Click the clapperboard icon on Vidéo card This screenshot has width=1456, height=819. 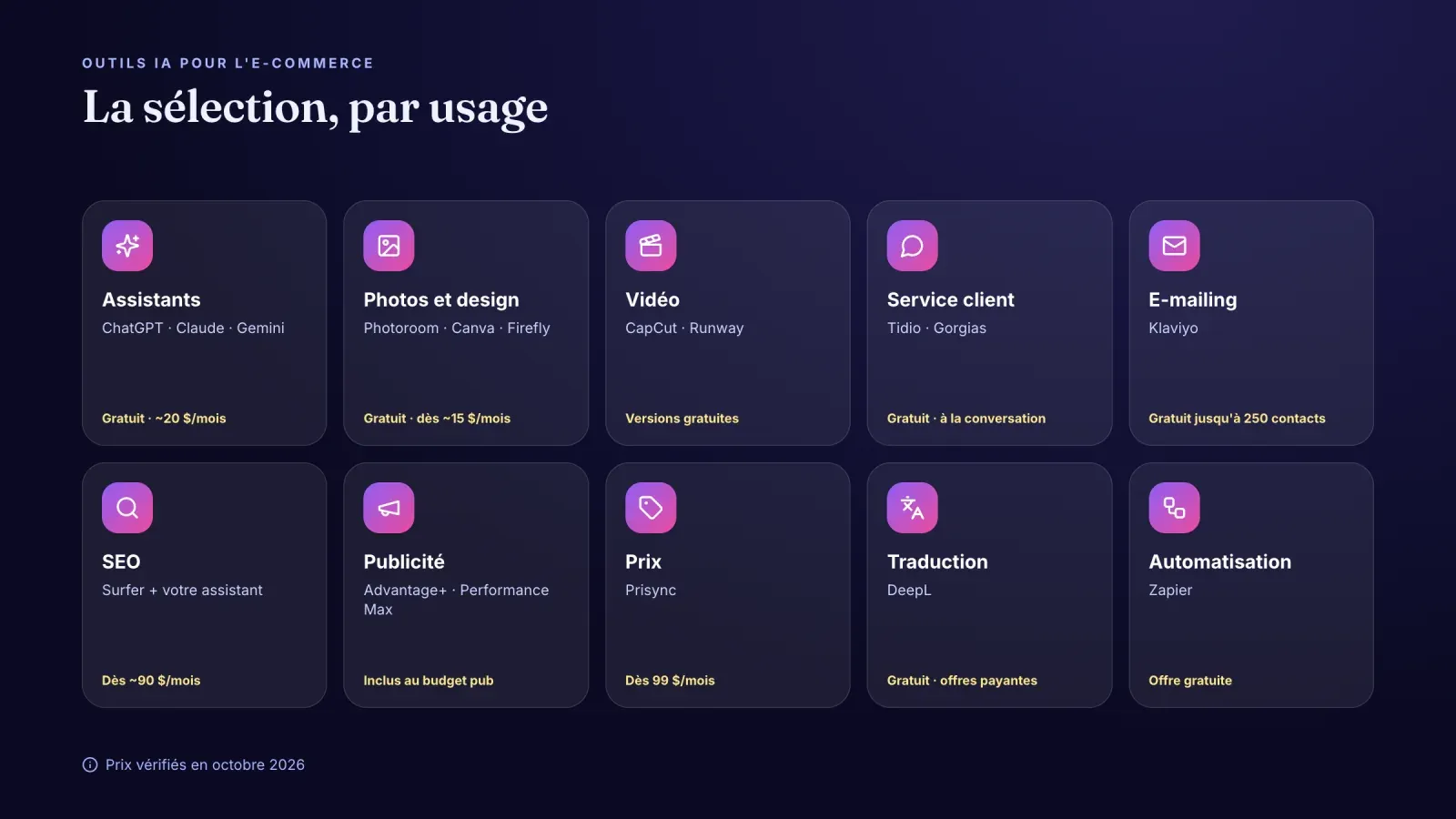(x=651, y=246)
